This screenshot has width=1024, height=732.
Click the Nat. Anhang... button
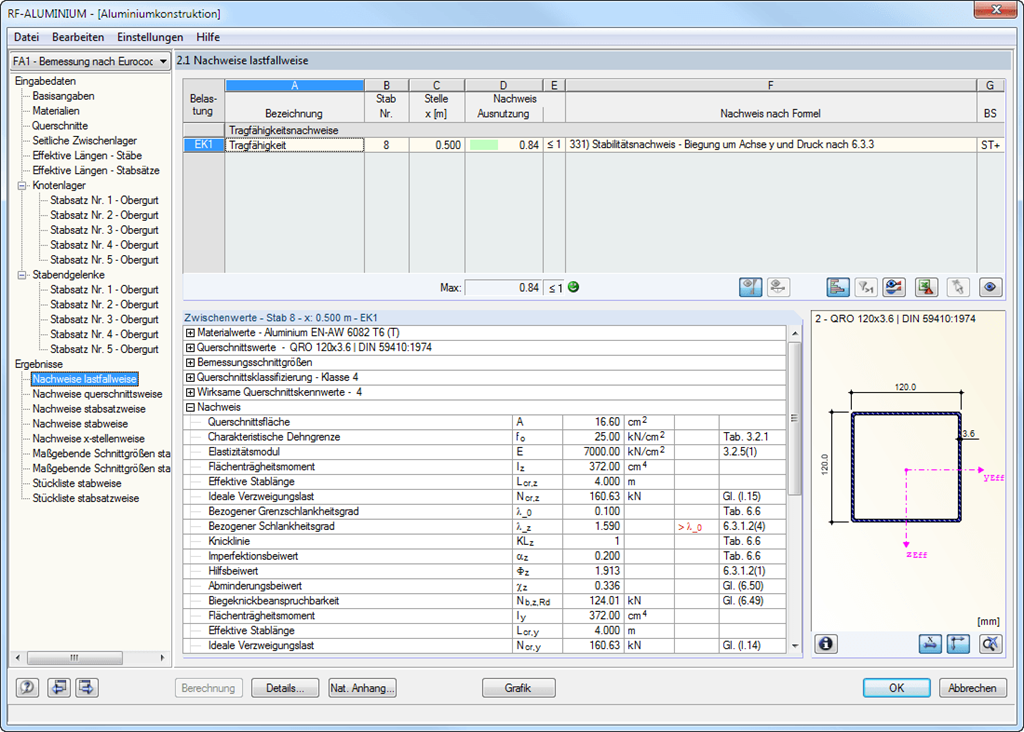(362, 688)
